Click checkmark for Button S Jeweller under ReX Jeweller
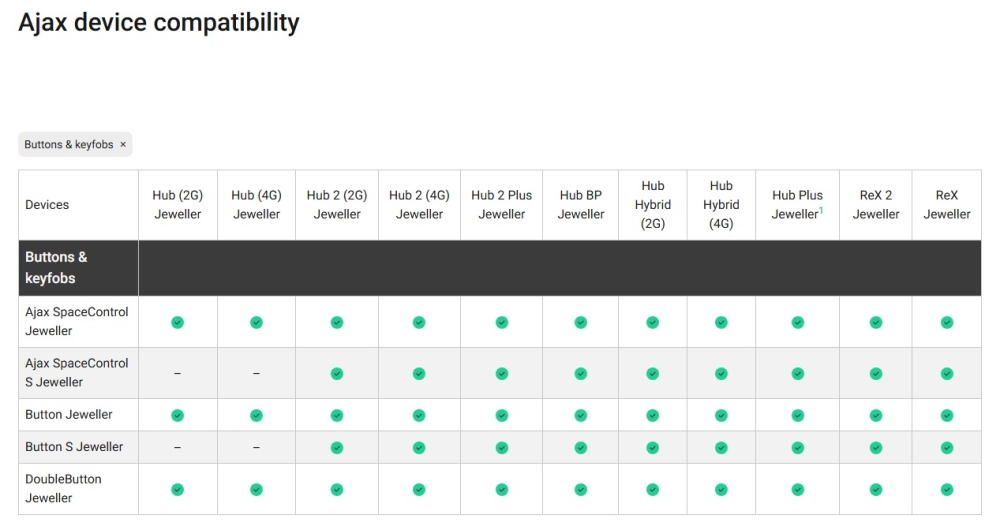Viewport: 1000px width, 522px height. tap(947, 447)
